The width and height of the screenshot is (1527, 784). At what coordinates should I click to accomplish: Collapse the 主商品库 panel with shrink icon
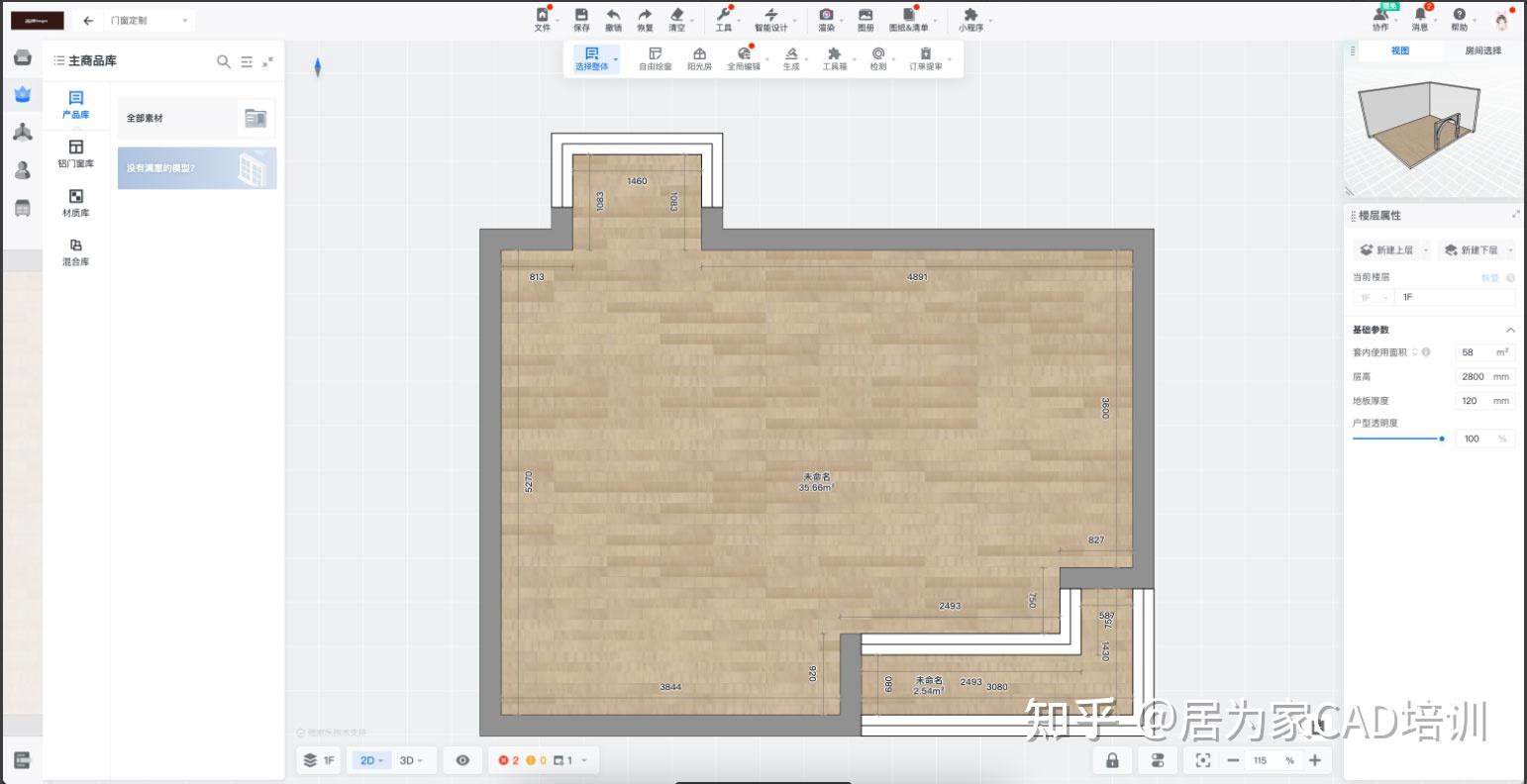[x=267, y=61]
